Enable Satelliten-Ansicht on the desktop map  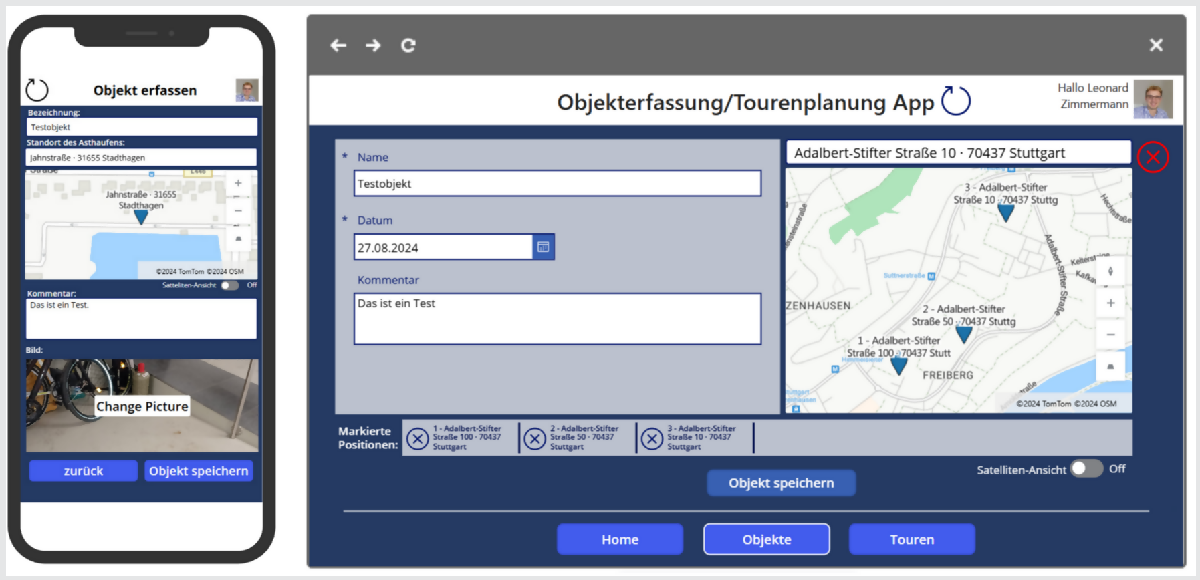point(1088,468)
